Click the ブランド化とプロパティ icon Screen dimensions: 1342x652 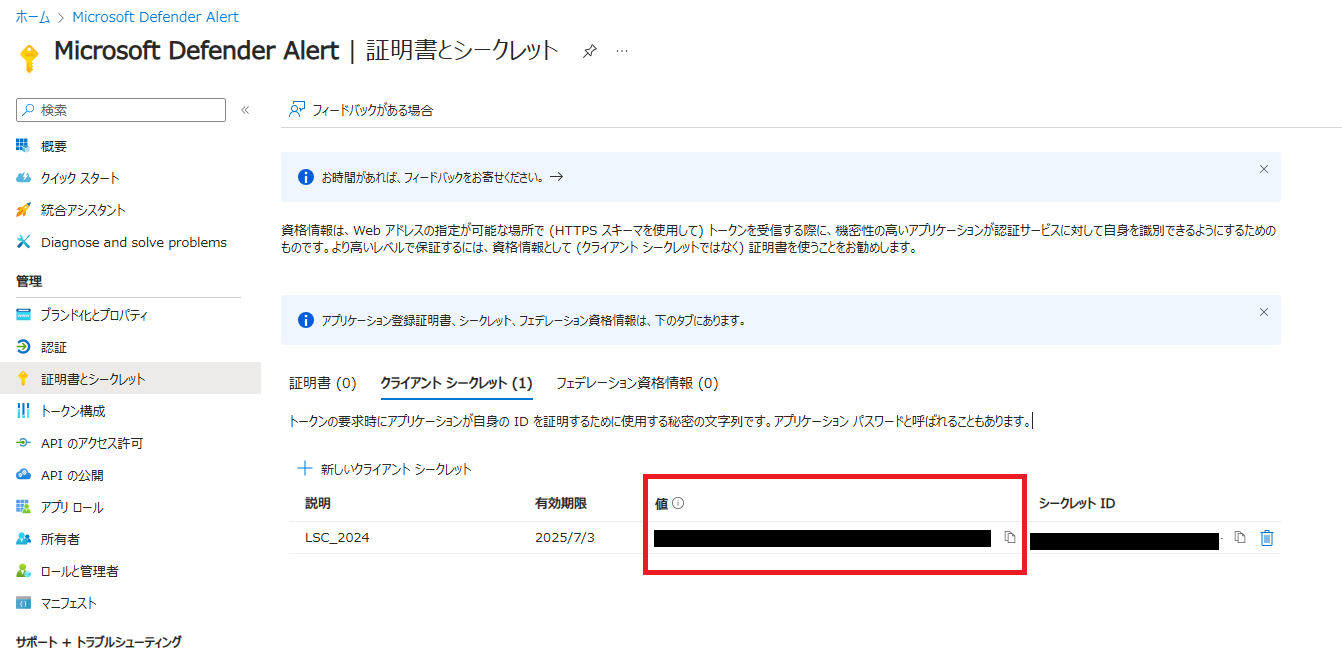pyautogui.click(x=23, y=315)
